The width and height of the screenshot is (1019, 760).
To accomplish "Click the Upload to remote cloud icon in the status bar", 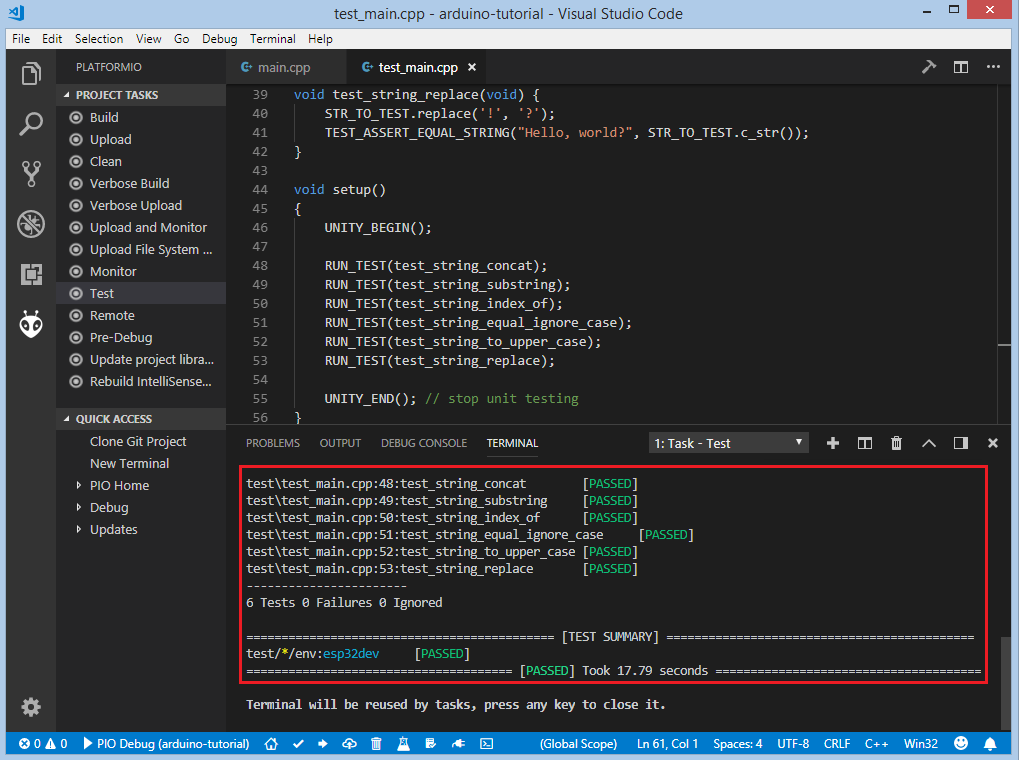I will pyautogui.click(x=349, y=744).
